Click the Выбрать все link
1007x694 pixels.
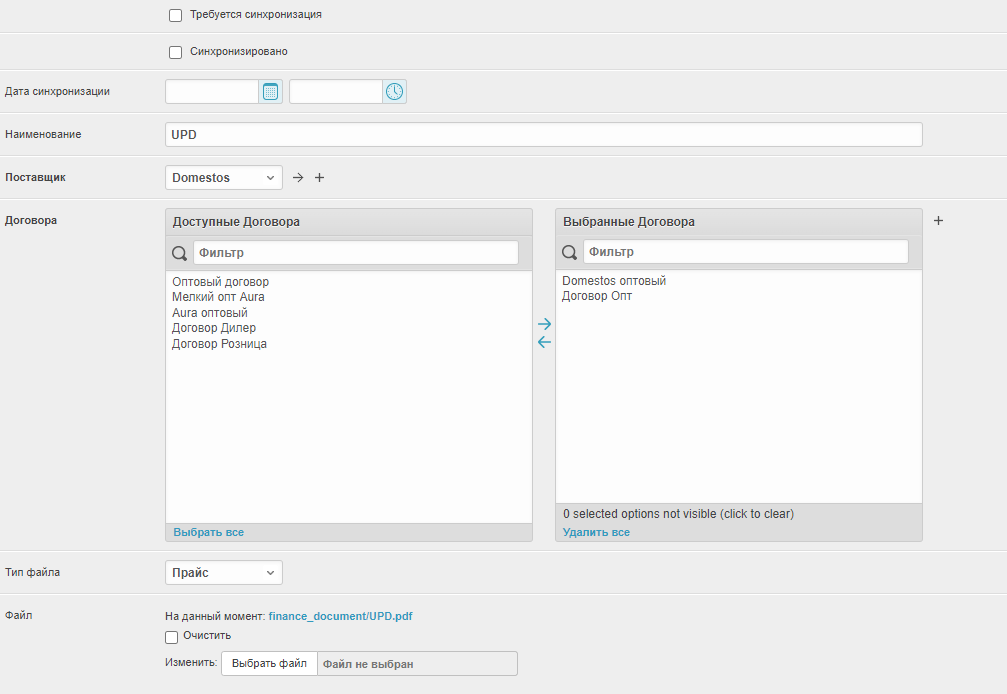point(208,532)
